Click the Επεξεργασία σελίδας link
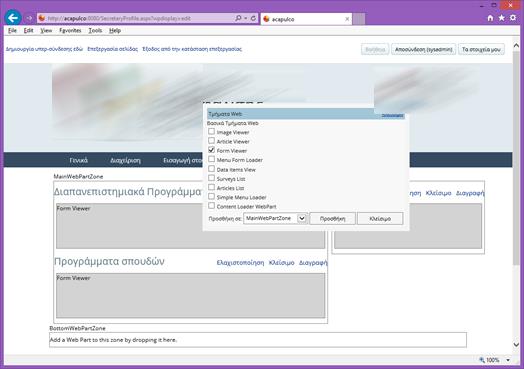This screenshot has width=524, height=369. point(113,49)
